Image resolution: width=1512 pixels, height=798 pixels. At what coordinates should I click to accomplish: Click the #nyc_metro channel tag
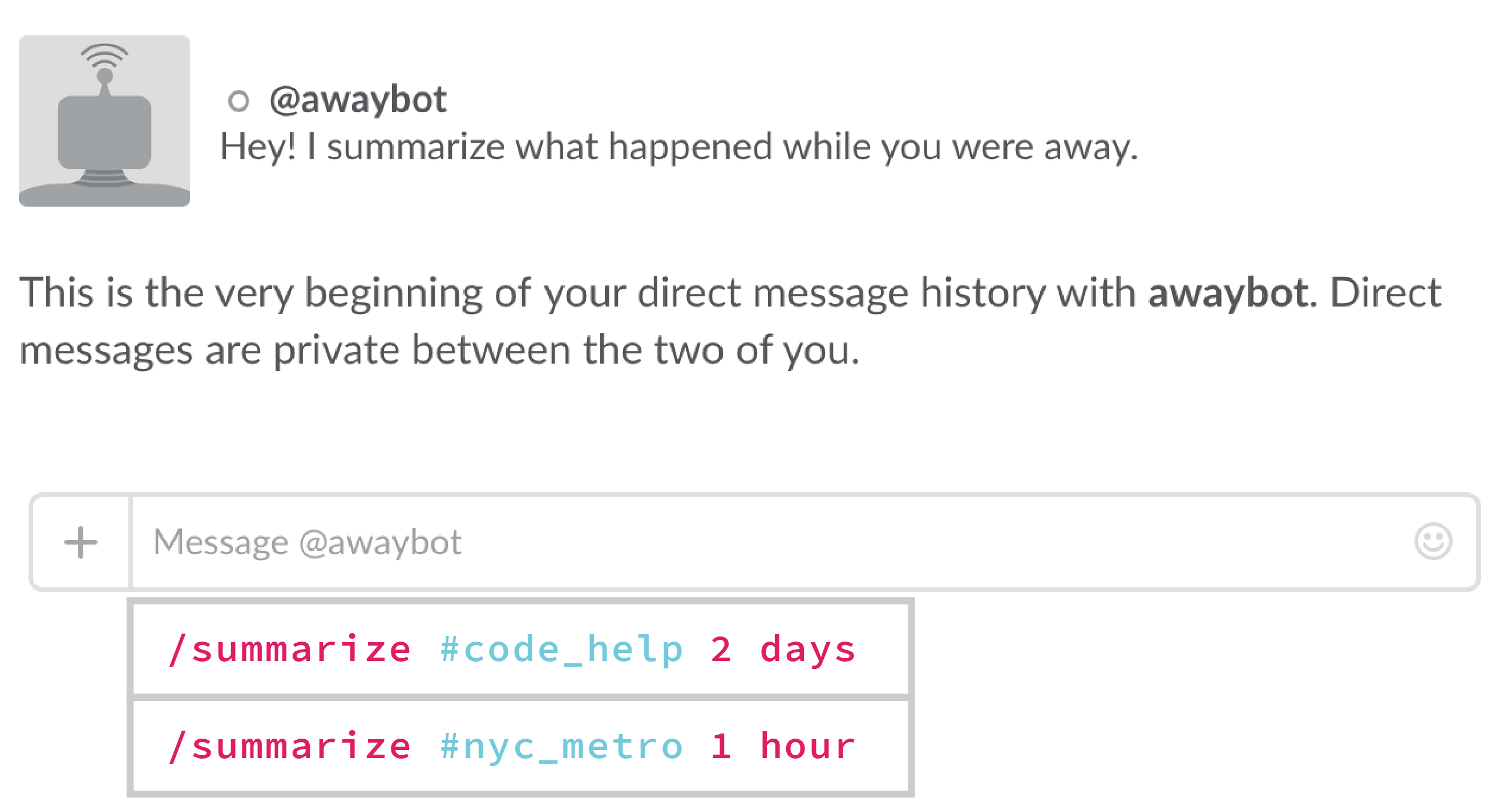coord(561,746)
